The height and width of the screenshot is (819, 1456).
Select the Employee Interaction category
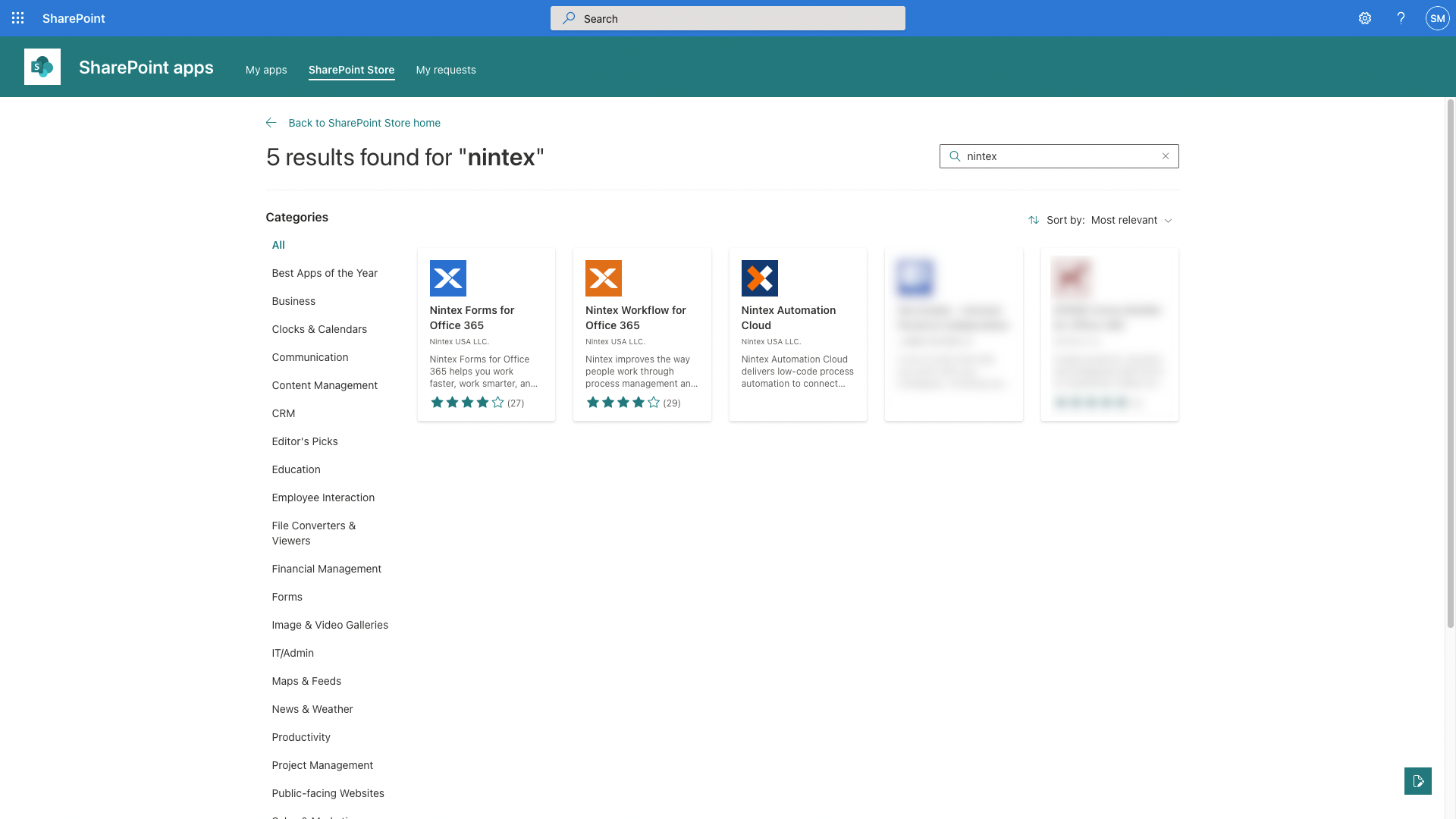323,497
